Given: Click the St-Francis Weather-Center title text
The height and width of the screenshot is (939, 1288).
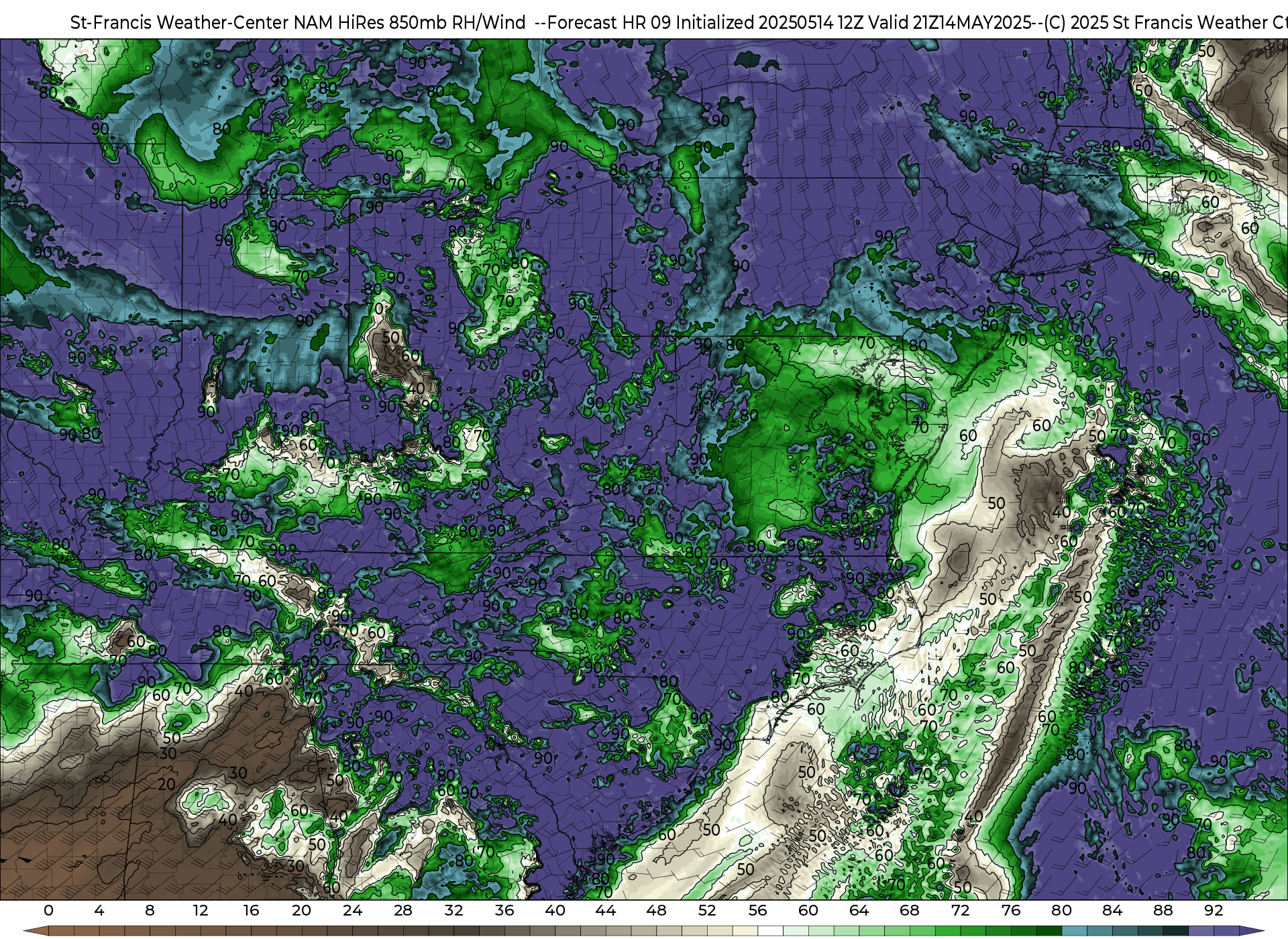Looking at the screenshot, I should click(x=179, y=23).
